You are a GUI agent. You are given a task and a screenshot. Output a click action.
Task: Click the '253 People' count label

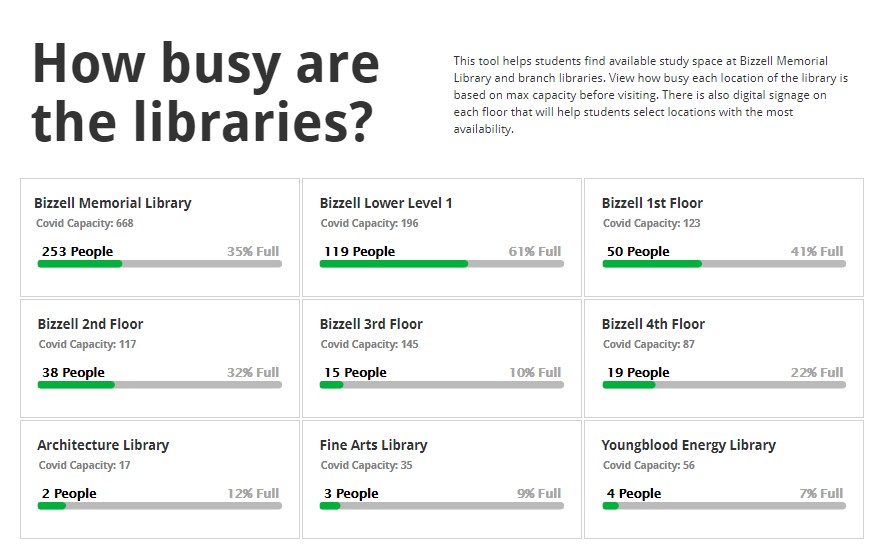77,251
